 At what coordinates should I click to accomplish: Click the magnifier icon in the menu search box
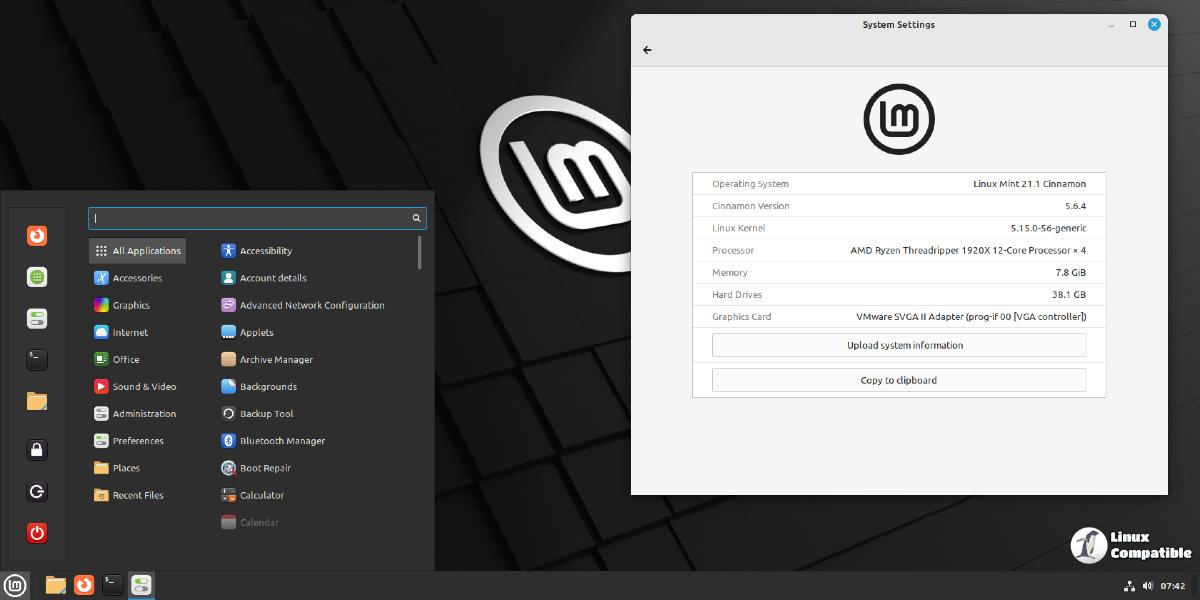pos(416,218)
